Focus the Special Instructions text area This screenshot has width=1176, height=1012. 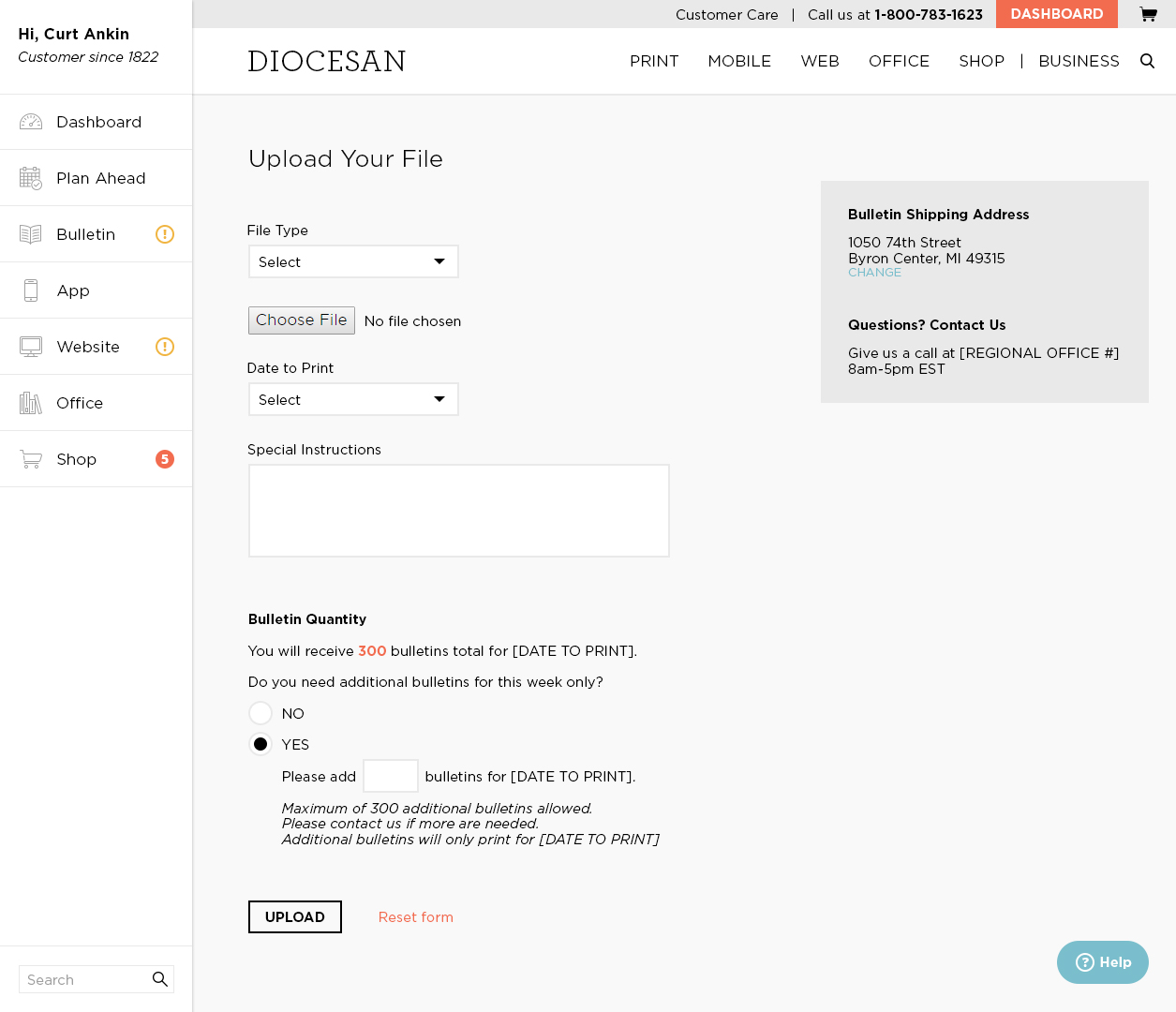[x=459, y=511]
